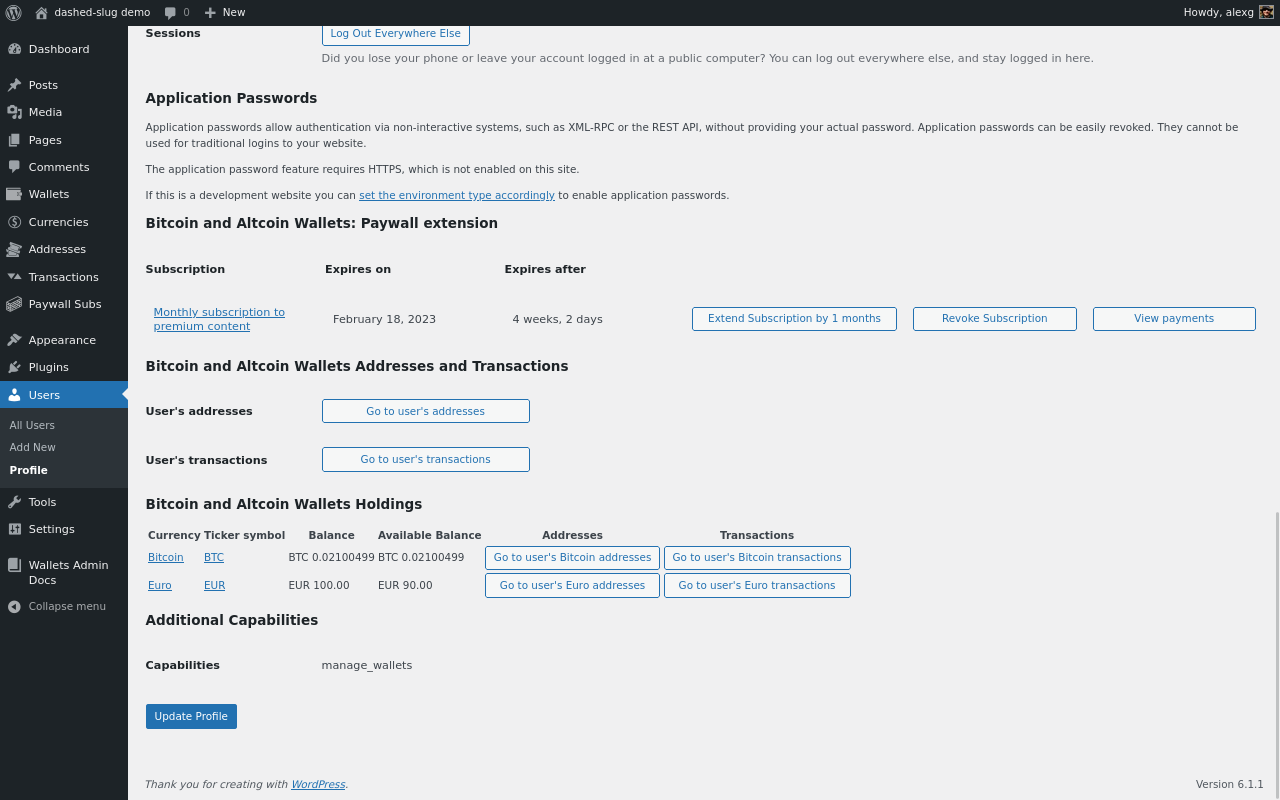Open the BTC ticker symbol link

214,557
